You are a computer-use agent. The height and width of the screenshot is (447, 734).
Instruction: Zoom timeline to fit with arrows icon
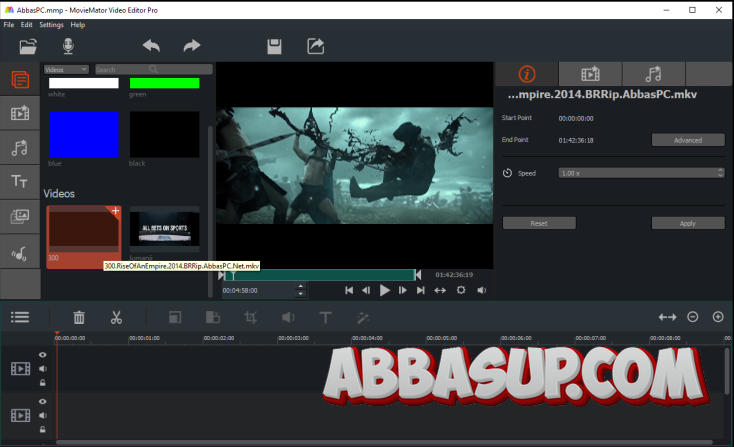667,317
